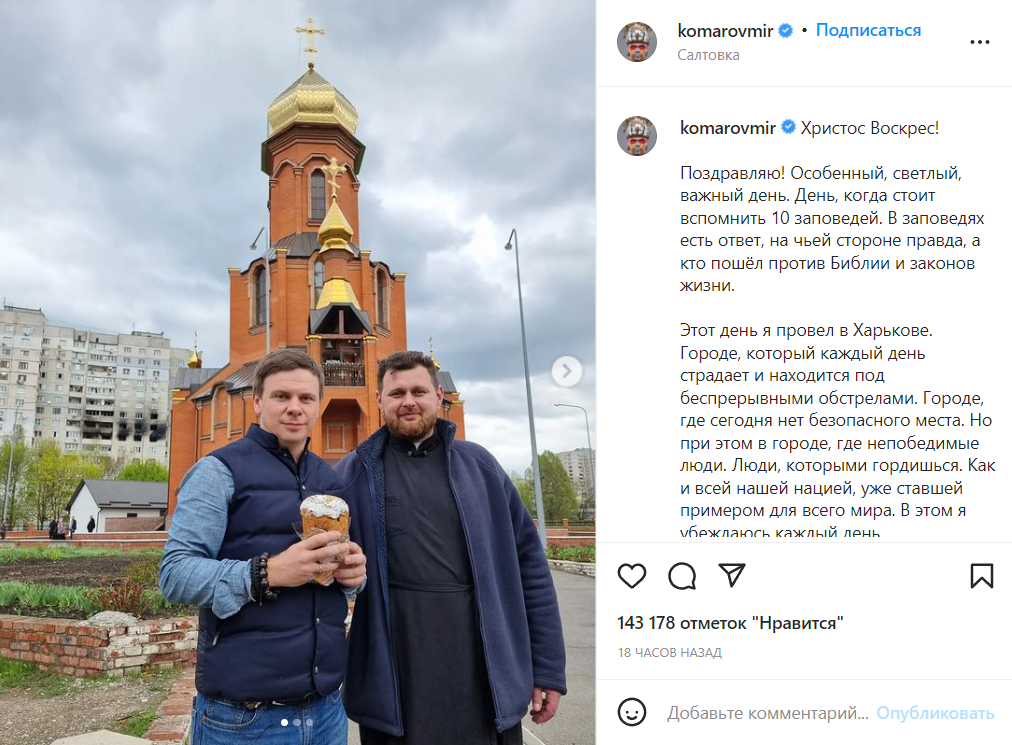
Task: Click komarovmir avatar in post header
Action: [637, 42]
